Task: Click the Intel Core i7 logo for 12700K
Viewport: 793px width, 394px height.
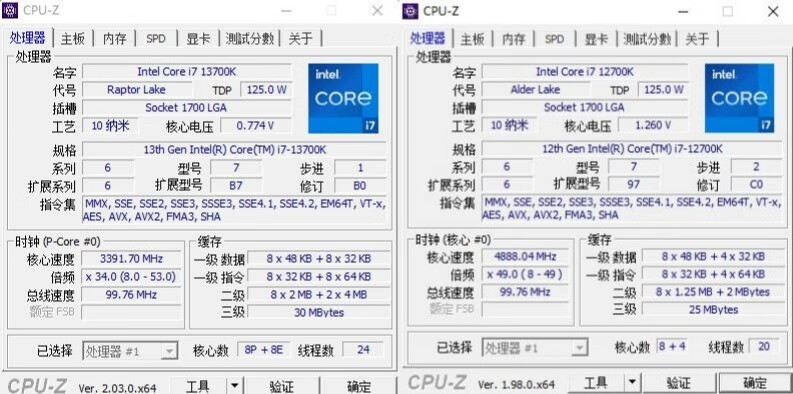Action: pyautogui.click(x=739, y=98)
